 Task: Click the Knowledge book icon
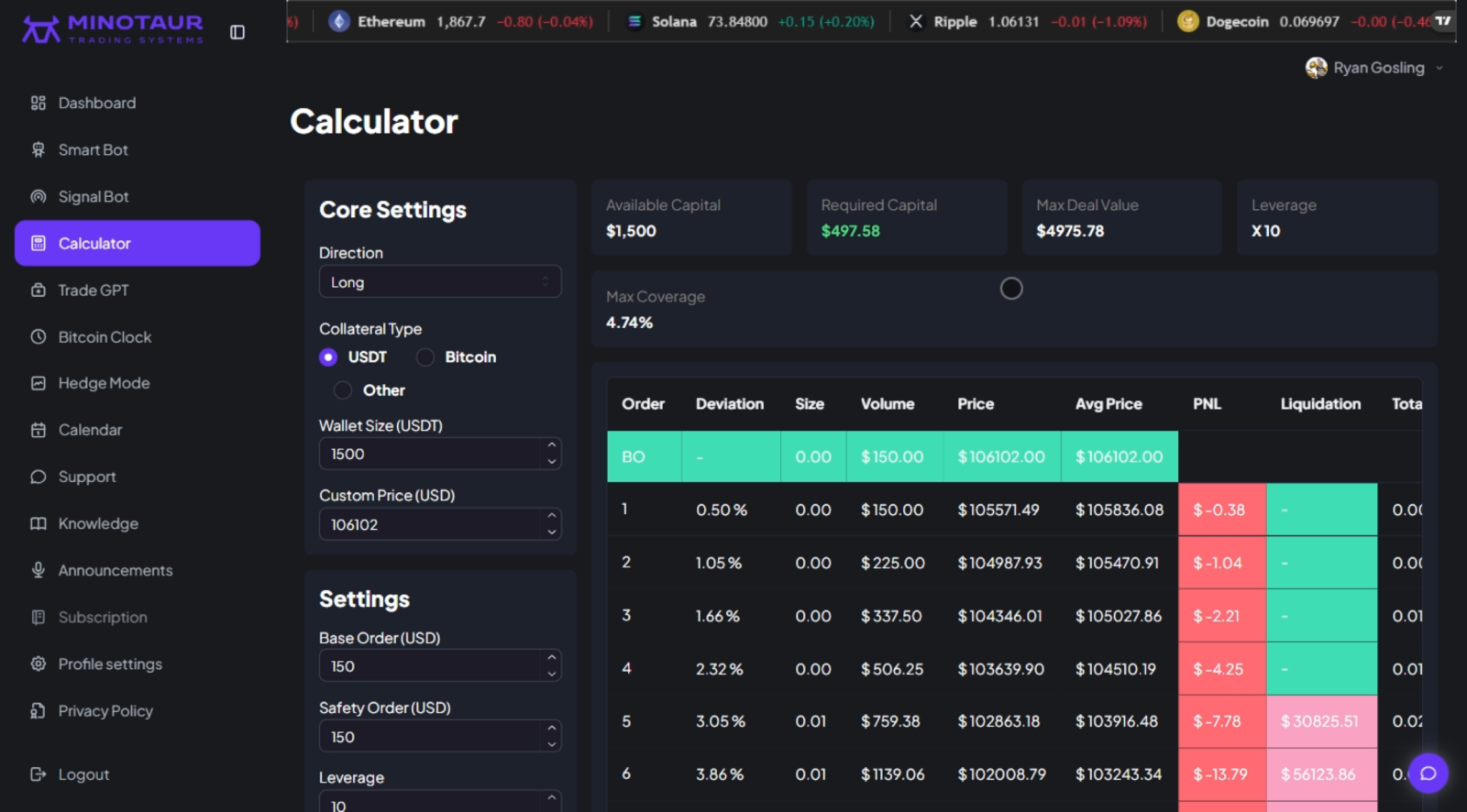pyautogui.click(x=38, y=523)
